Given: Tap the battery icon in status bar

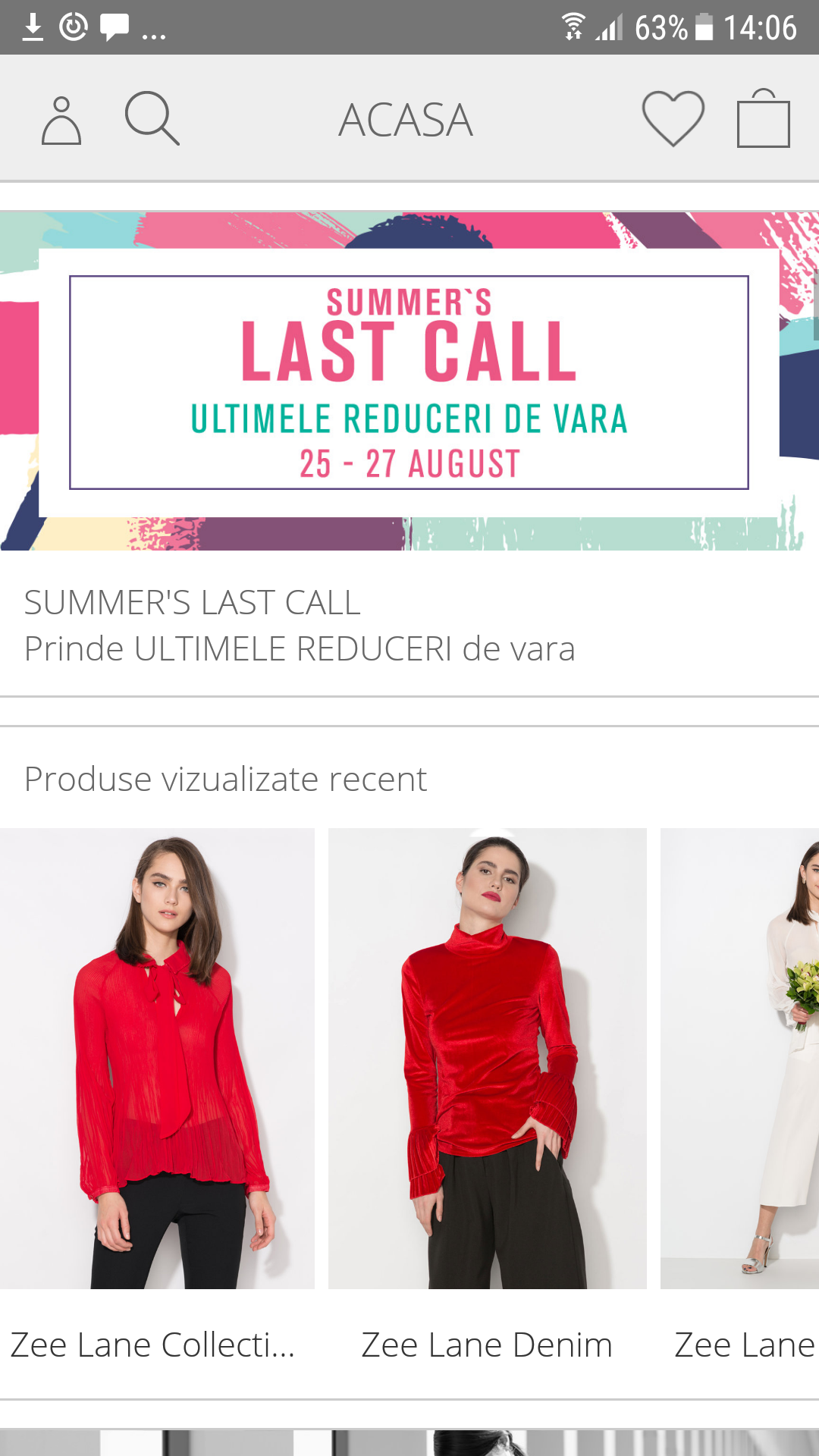Looking at the screenshot, I should (x=704, y=27).
